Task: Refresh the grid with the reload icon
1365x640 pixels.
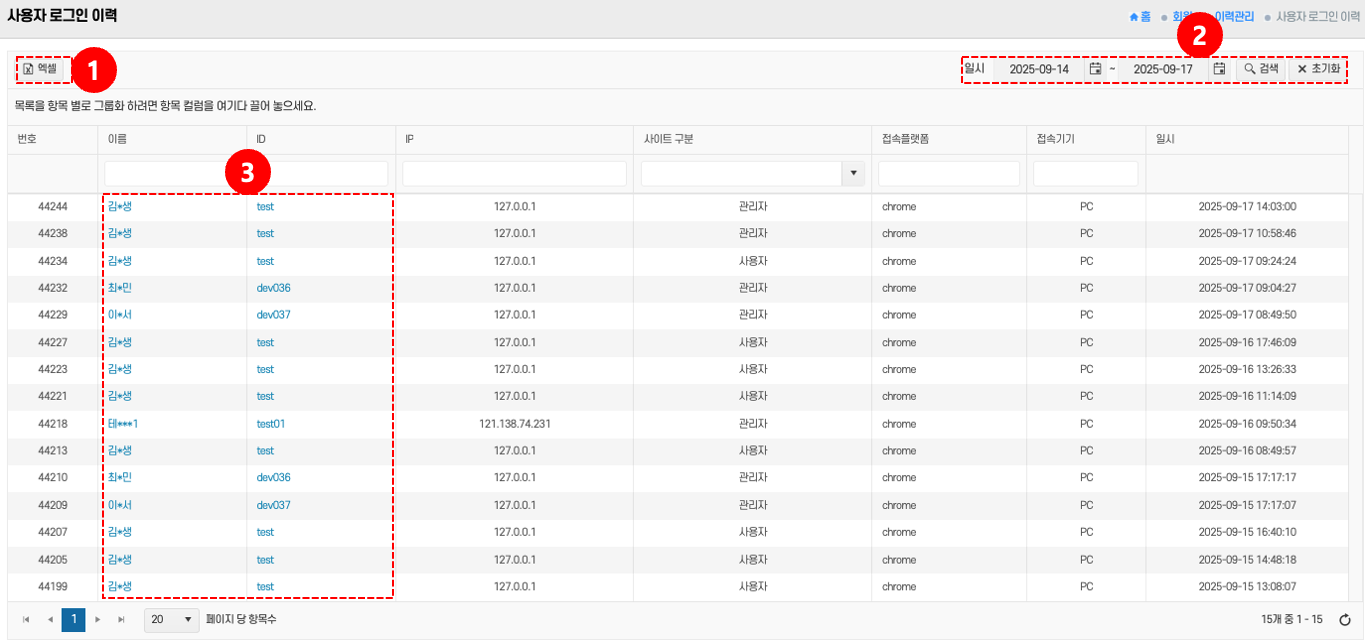Action: pos(1345,620)
